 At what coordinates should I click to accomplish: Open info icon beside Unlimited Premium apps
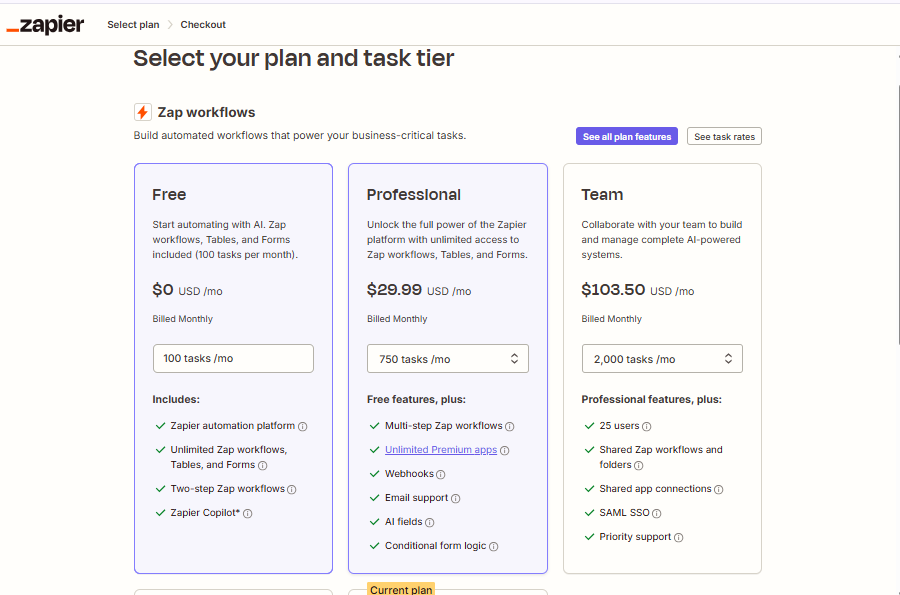[505, 450]
